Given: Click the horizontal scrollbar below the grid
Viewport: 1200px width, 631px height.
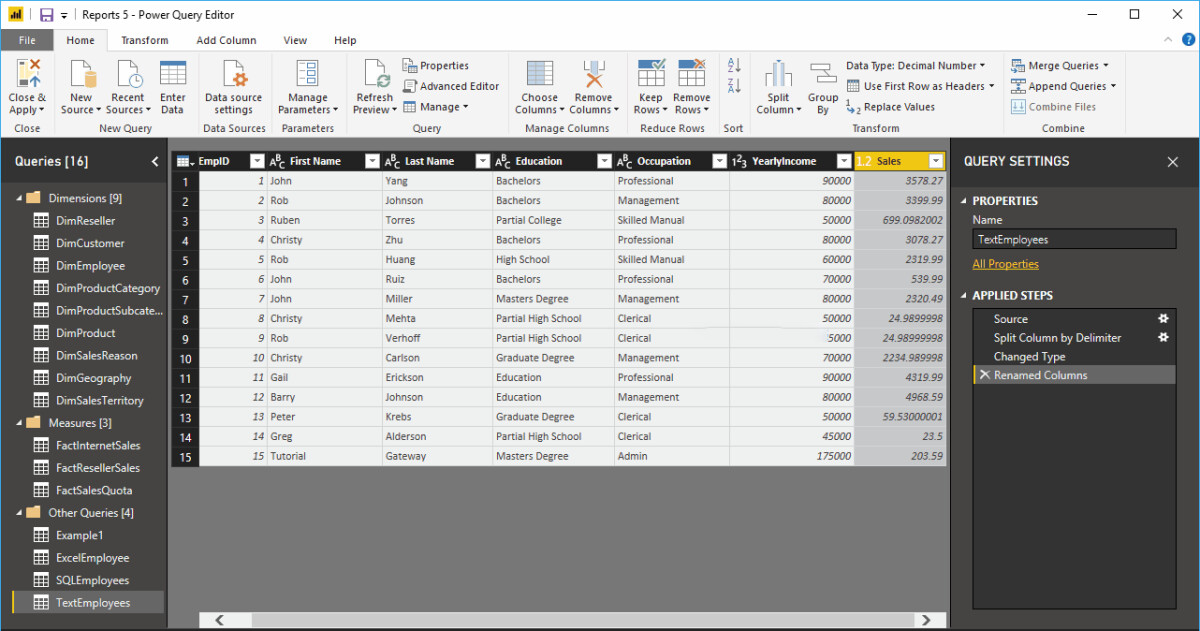Looking at the screenshot, I should click(x=573, y=620).
